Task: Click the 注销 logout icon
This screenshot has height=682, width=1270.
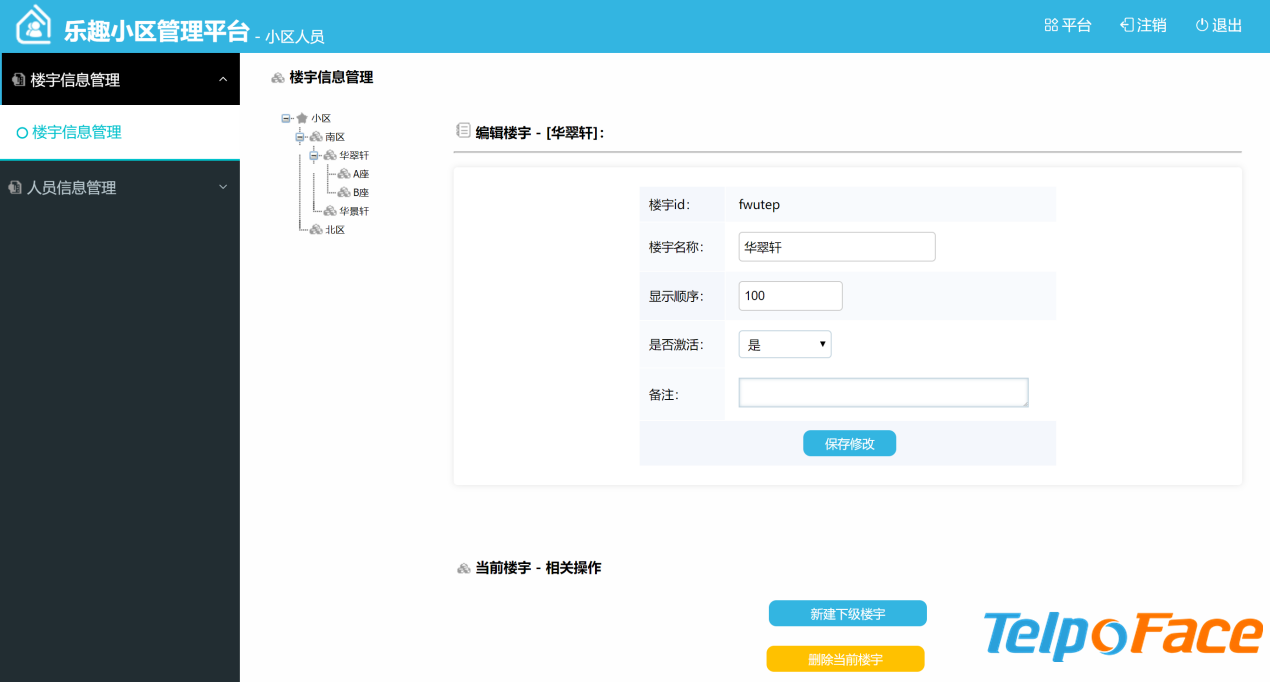Action: pos(1127,26)
